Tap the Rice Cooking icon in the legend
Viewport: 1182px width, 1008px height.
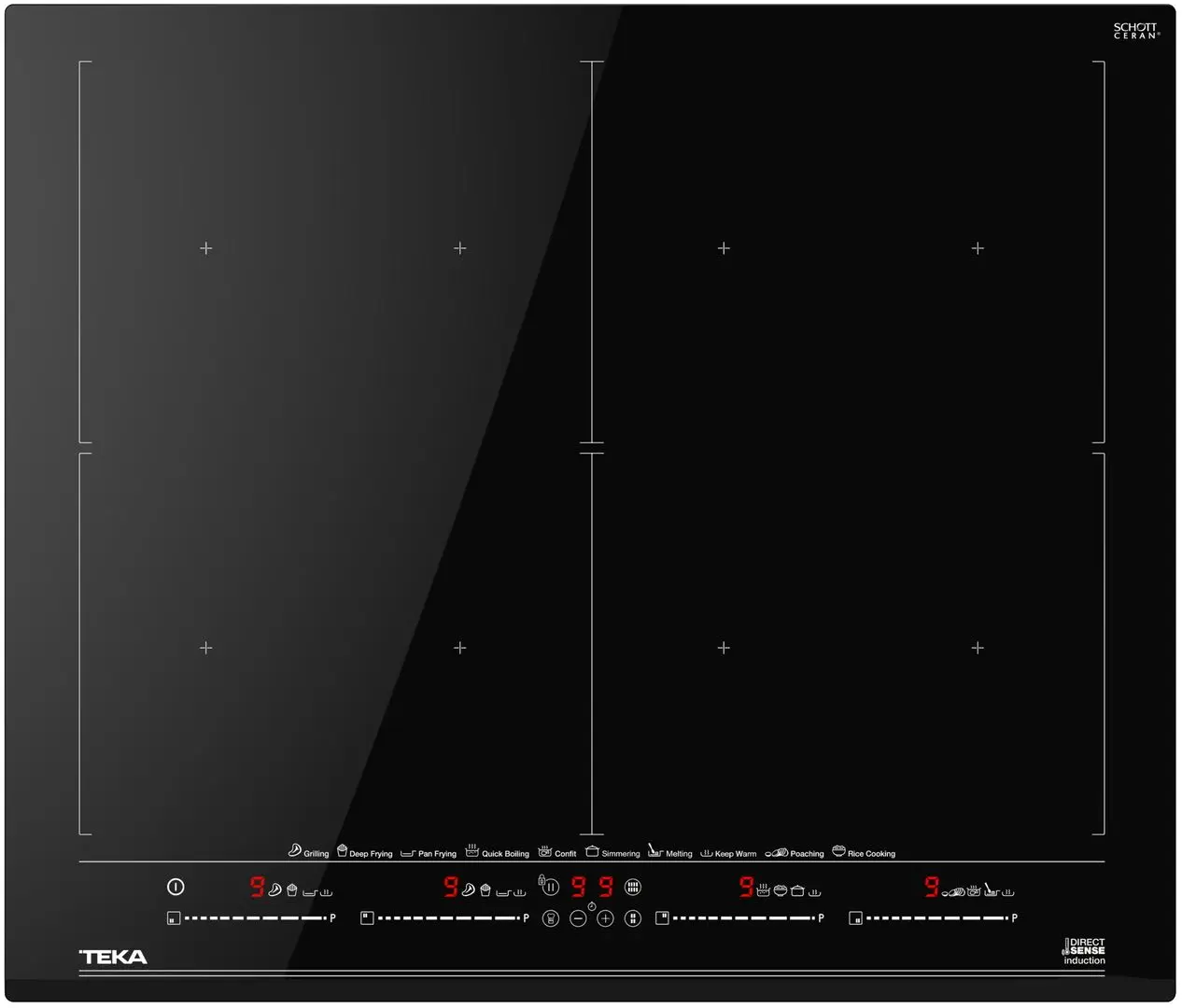click(x=838, y=850)
